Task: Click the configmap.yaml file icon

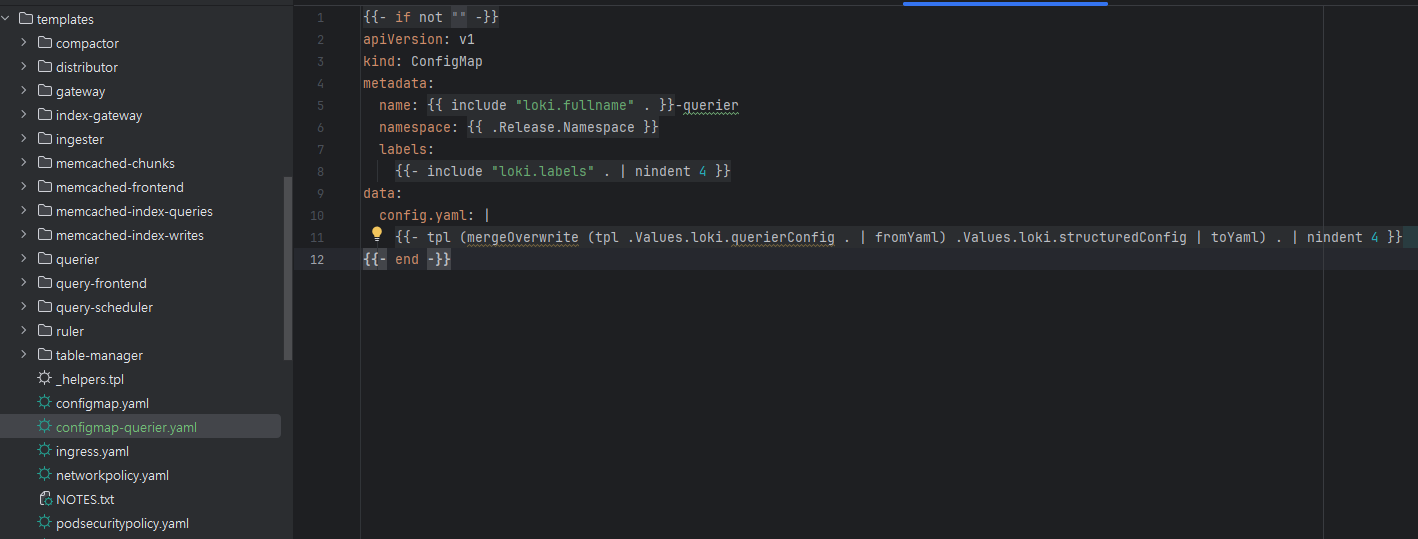Action: pos(44,403)
